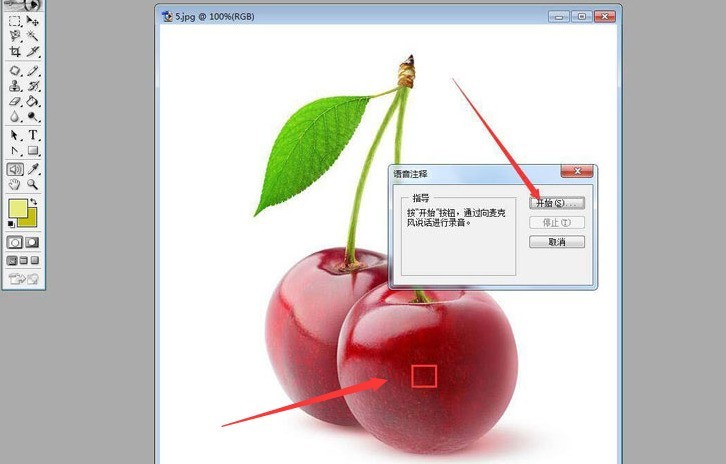This screenshot has height=464, width=726.
Task: Select the Lasso tool
Action: pyautogui.click(x=15, y=36)
